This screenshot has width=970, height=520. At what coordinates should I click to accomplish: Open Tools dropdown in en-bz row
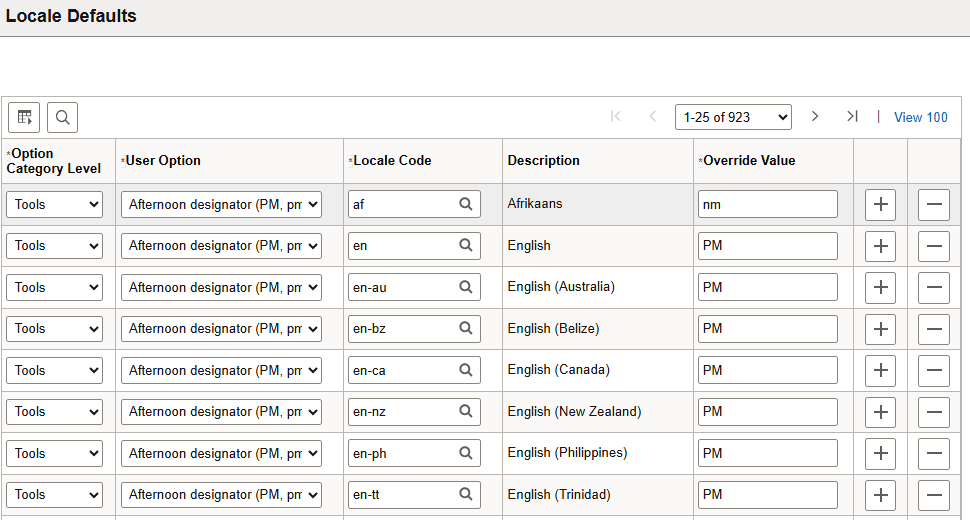54,328
